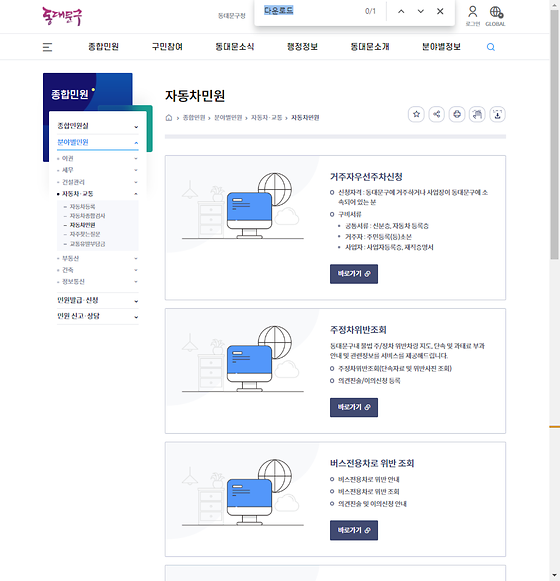560x581 pixels.
Task: Expand the 건설관리 submenu arrow
Action: pos(136,182)
